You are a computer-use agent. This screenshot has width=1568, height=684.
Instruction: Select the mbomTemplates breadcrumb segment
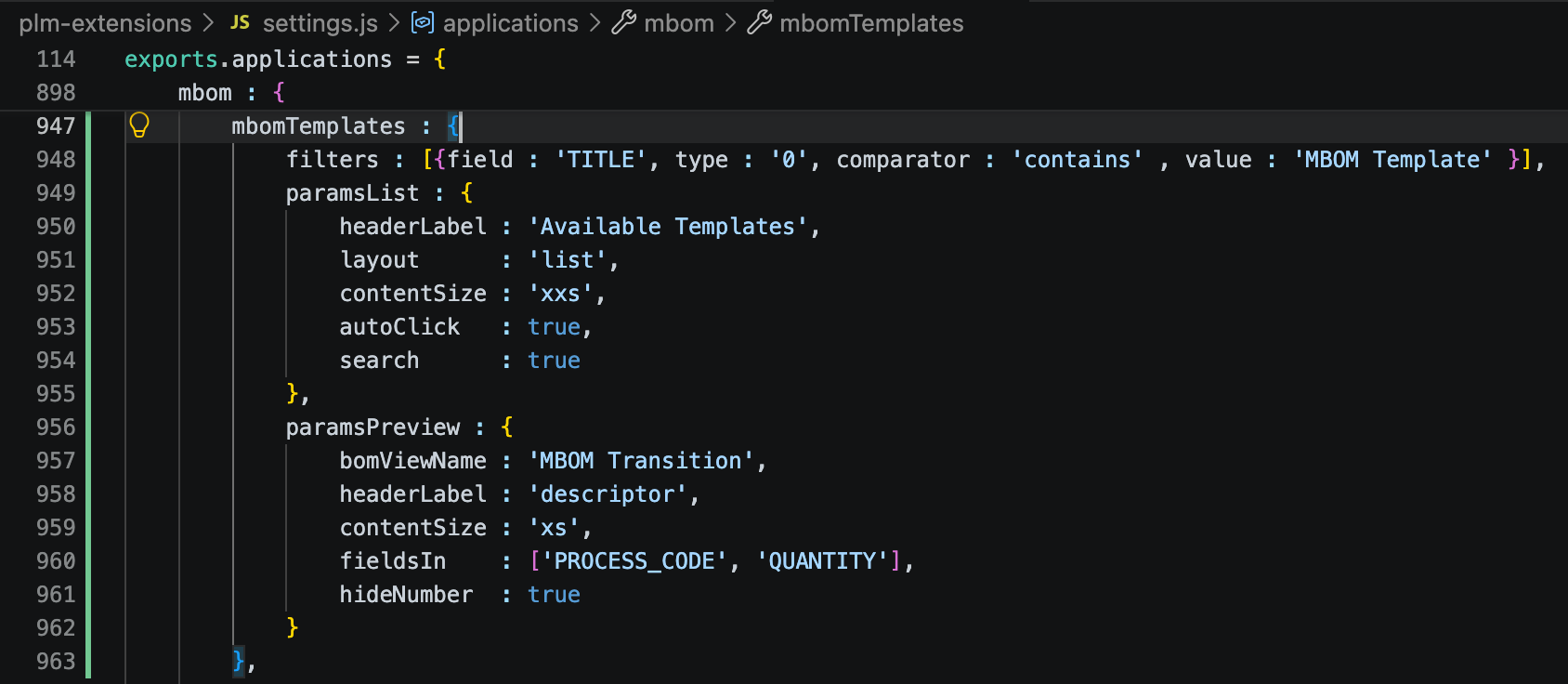point(871,23)
